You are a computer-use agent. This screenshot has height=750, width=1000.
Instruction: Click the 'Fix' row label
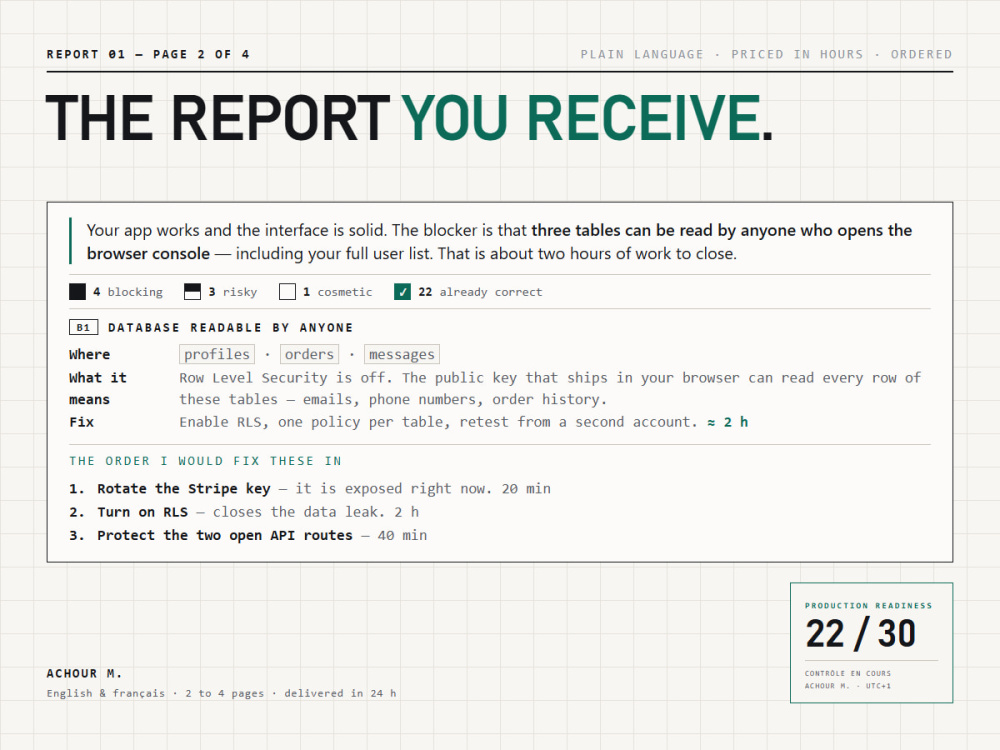point(82,422)
